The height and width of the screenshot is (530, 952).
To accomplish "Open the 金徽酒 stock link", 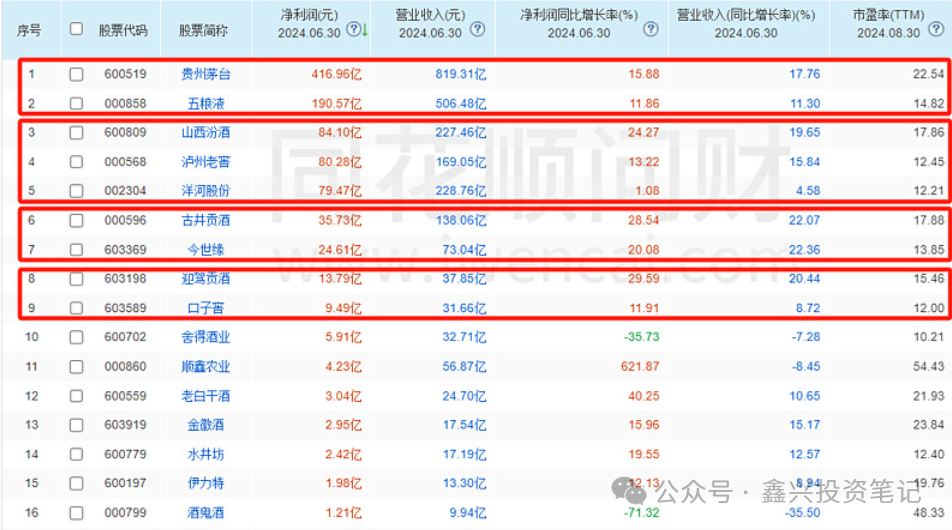I will point(206,425).
